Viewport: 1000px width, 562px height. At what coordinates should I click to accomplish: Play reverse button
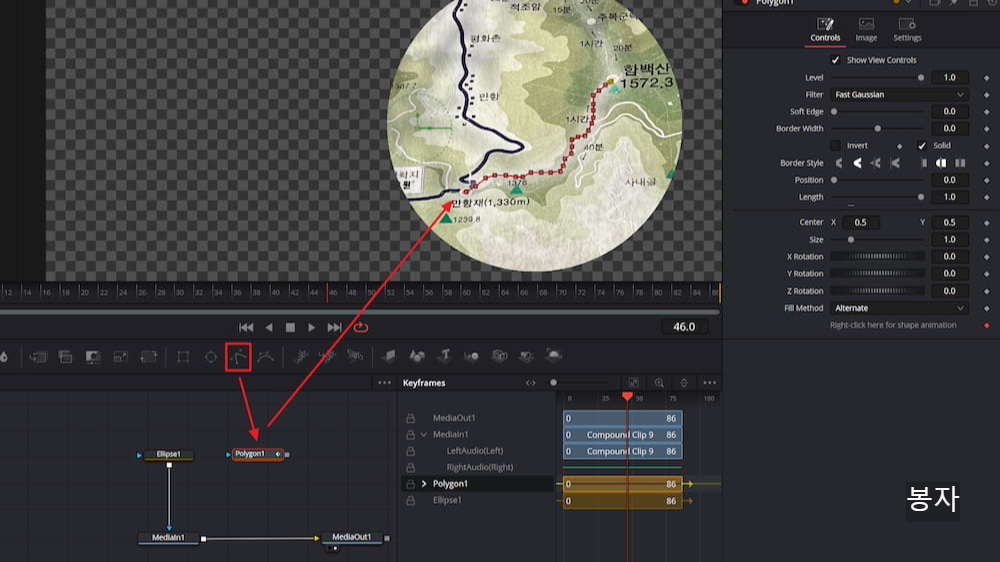tap(268, 327)
